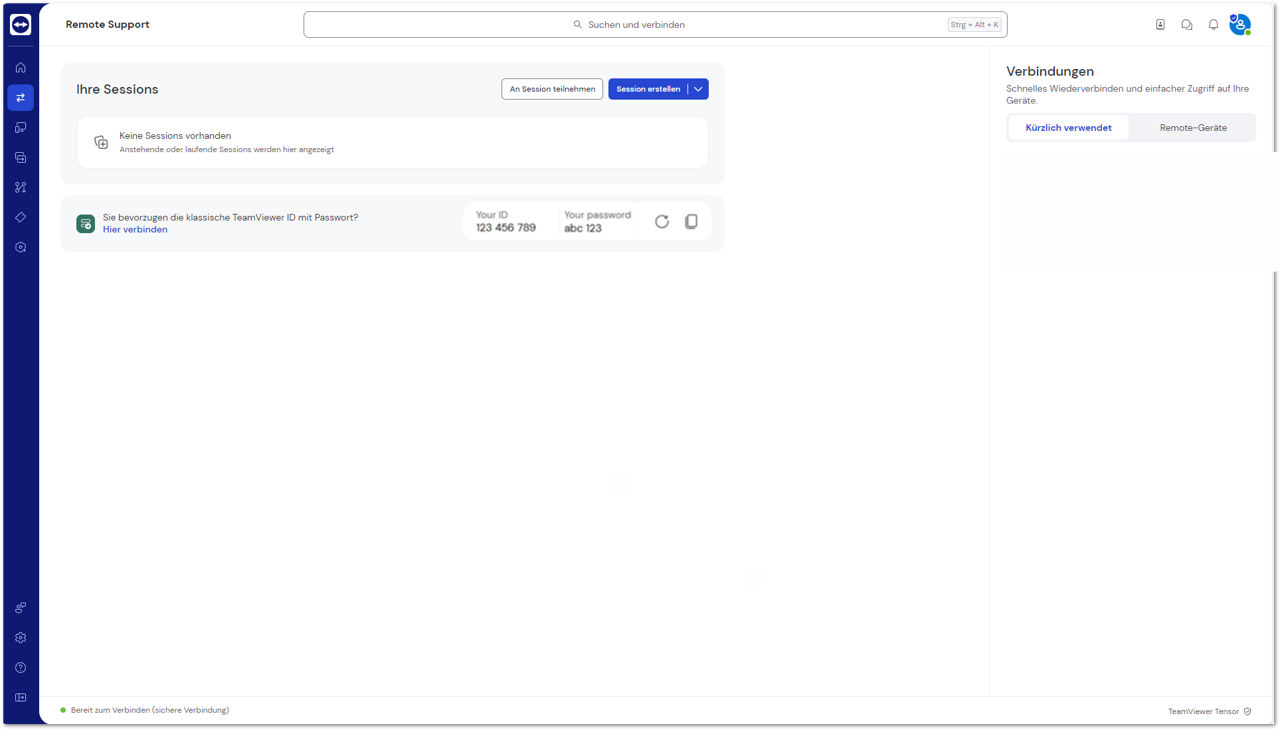The height and width of the screenshot is (731, 1280).
Task: Click the TeamViewer logo in the sidebar
Action: [x=20, y=24]
